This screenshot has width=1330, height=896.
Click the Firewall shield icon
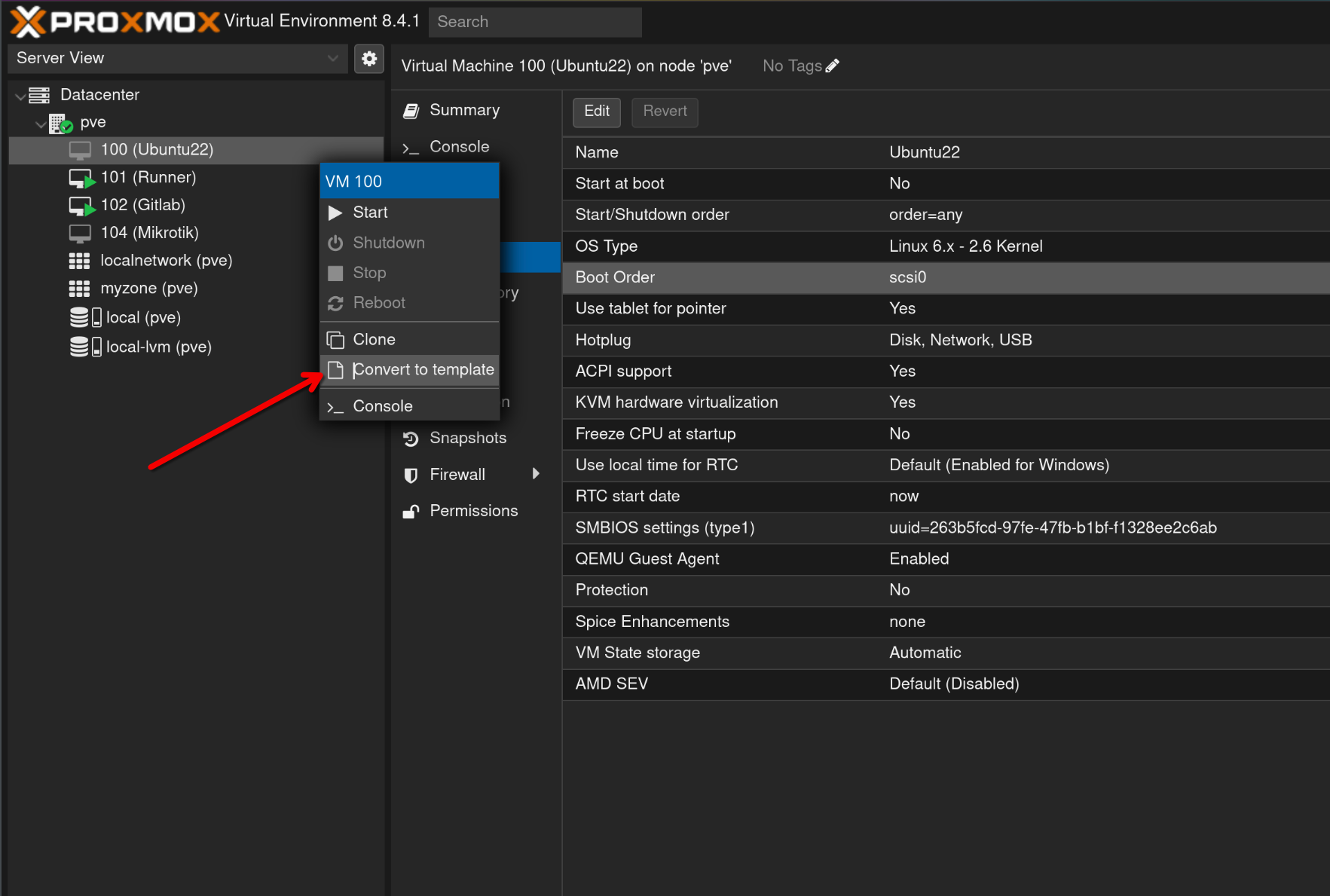pos(411,476)
